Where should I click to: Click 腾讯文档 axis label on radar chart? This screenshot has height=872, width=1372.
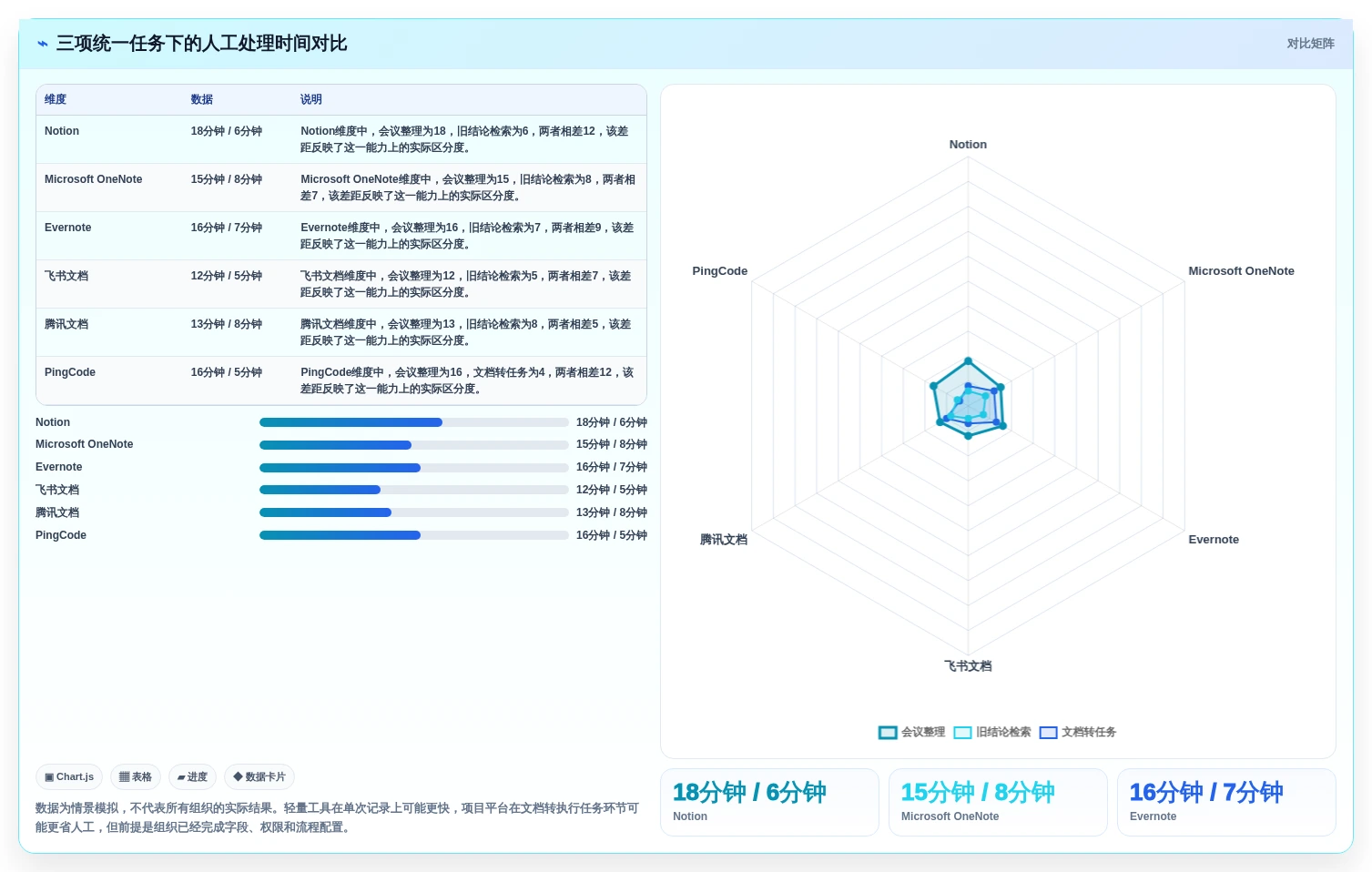point(724,540)
